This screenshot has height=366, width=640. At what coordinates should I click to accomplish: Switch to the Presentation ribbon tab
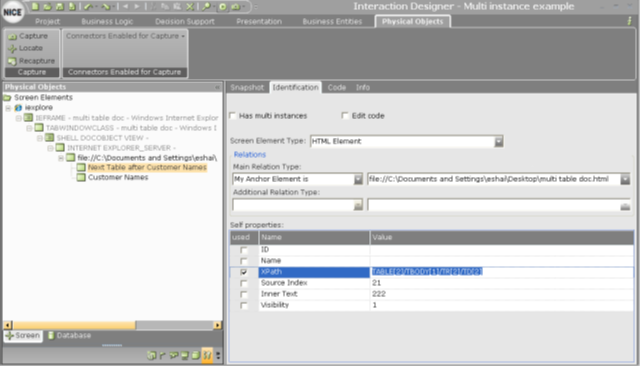pyautogui.click(x=259, y=22)
